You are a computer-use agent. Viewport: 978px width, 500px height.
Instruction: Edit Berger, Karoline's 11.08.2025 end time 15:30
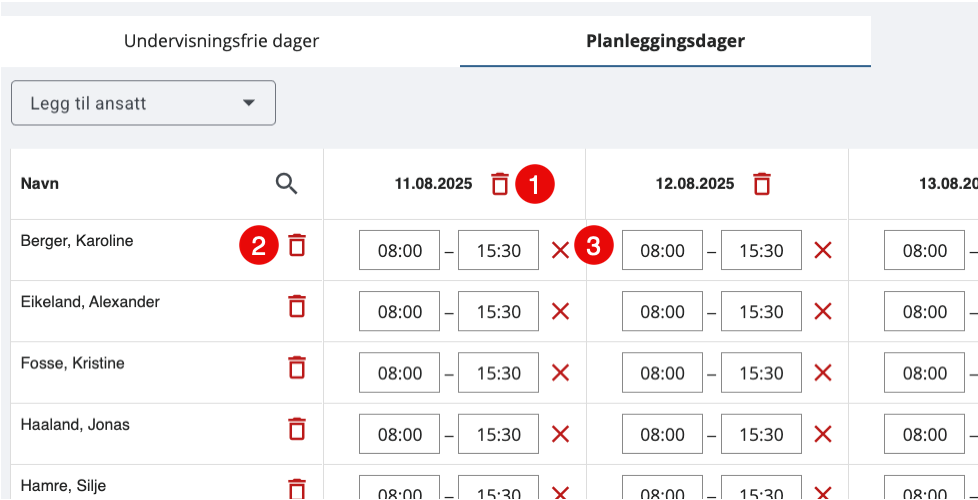[x=498, y=251]
